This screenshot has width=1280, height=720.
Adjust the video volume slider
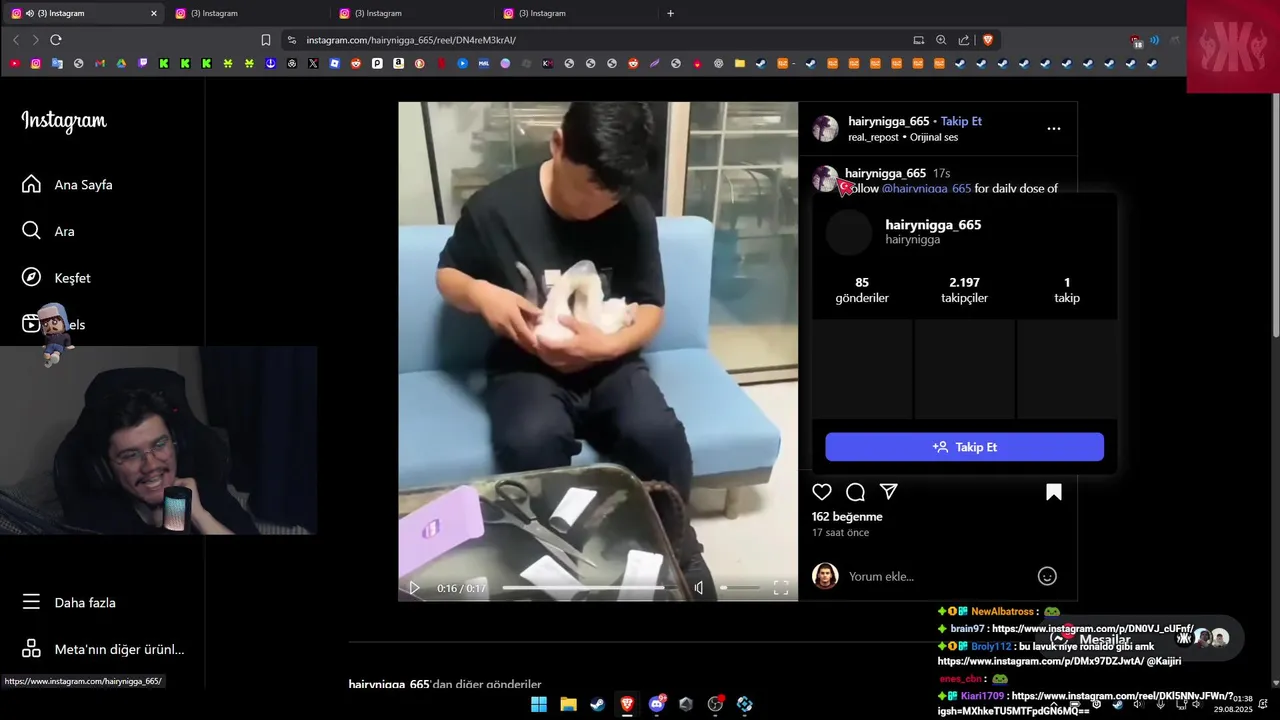pos(740,588)
